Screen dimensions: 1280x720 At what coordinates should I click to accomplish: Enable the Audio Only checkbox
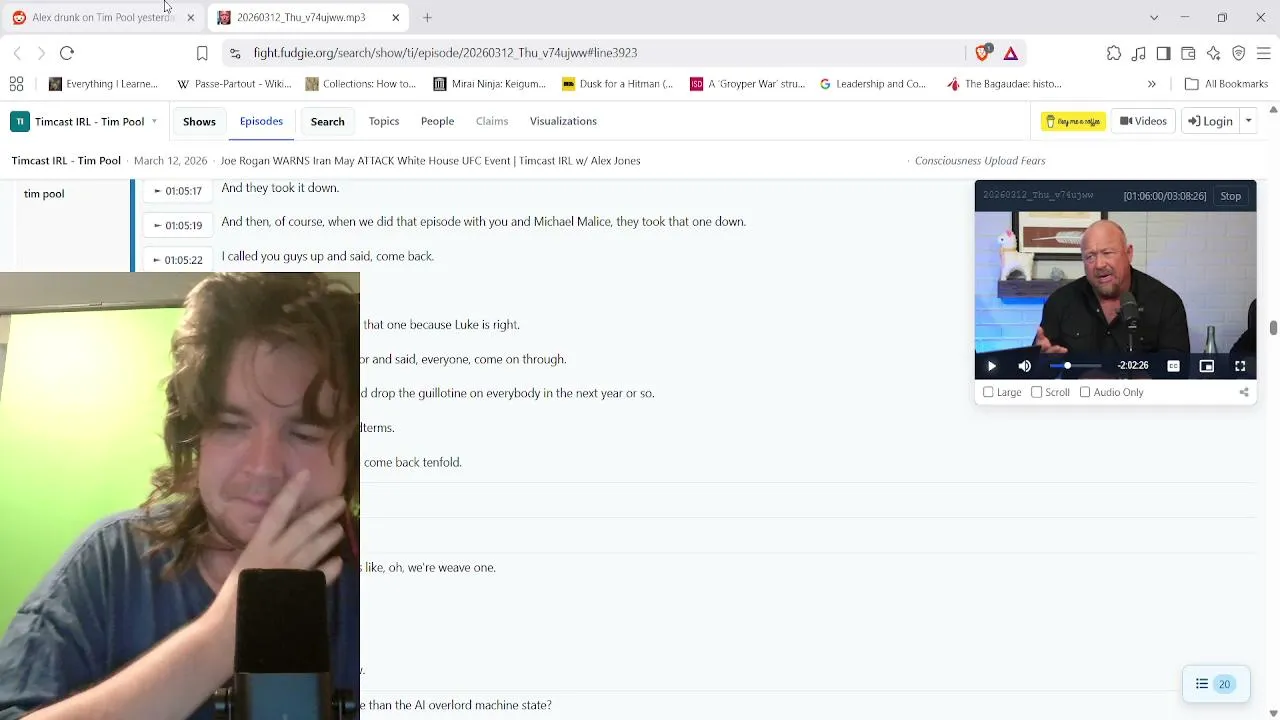(1085, 392)
